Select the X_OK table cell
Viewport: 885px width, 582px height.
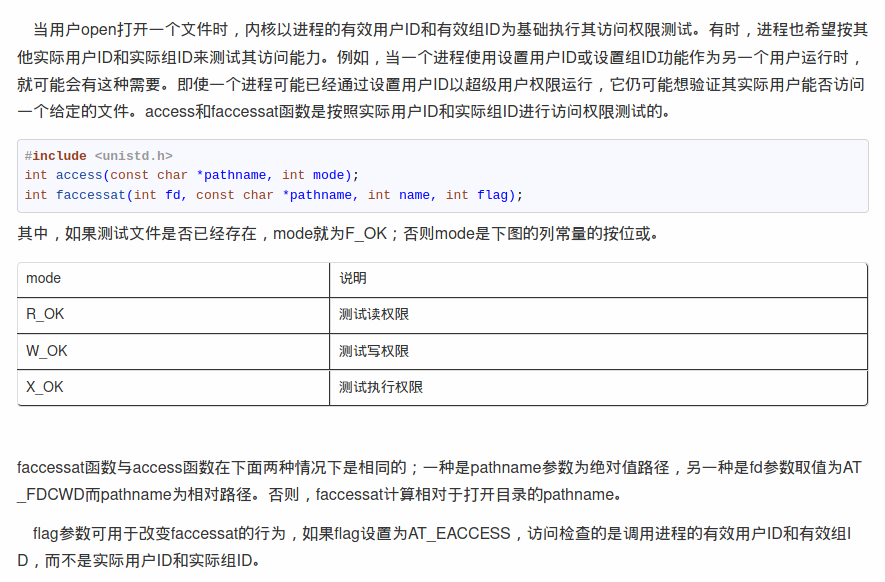pyautogui.click(x=43, y=387)
